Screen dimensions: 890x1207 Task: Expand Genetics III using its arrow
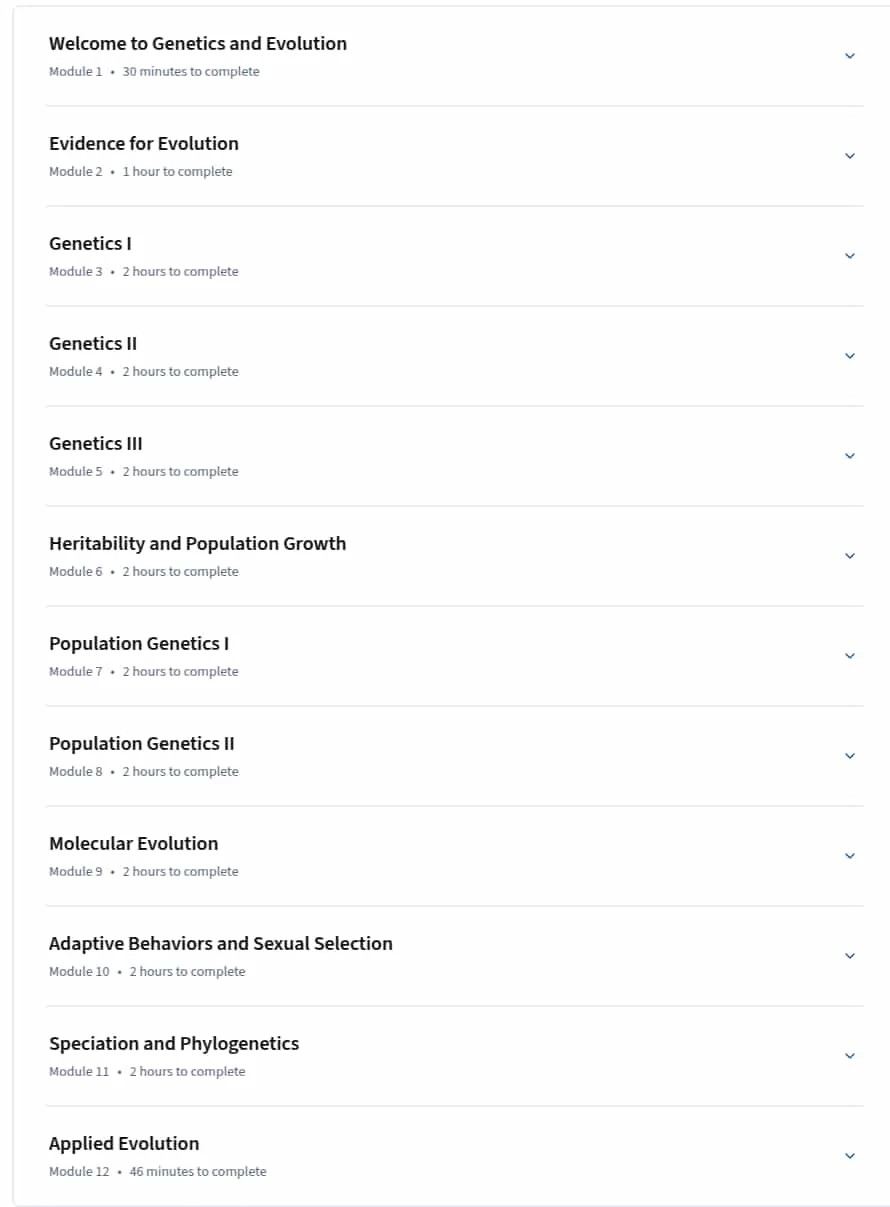850,456
